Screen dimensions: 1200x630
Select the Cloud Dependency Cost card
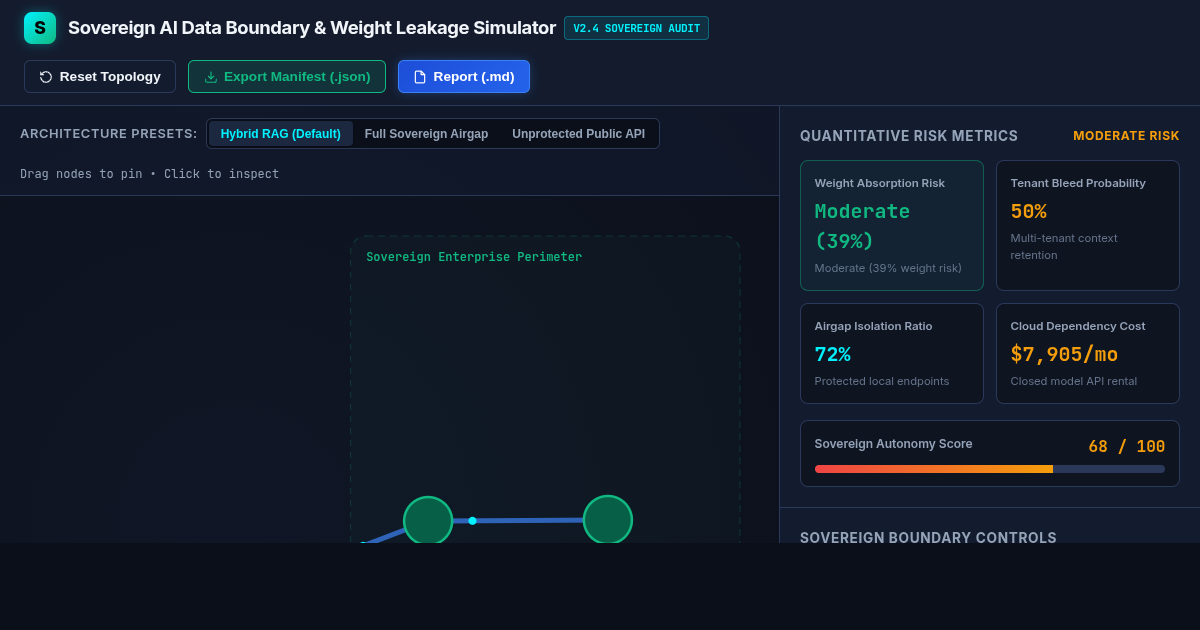1088,353
